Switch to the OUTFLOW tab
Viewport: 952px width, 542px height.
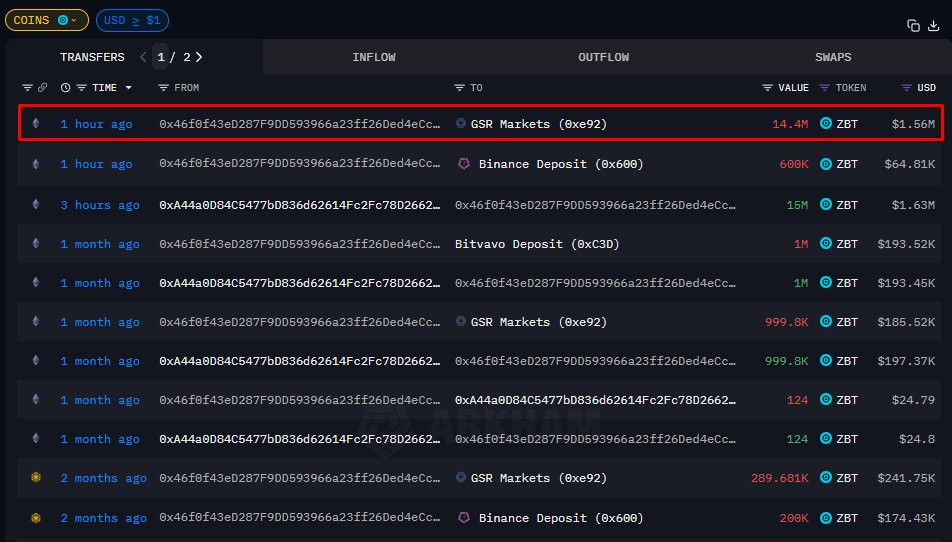point(604,57)
